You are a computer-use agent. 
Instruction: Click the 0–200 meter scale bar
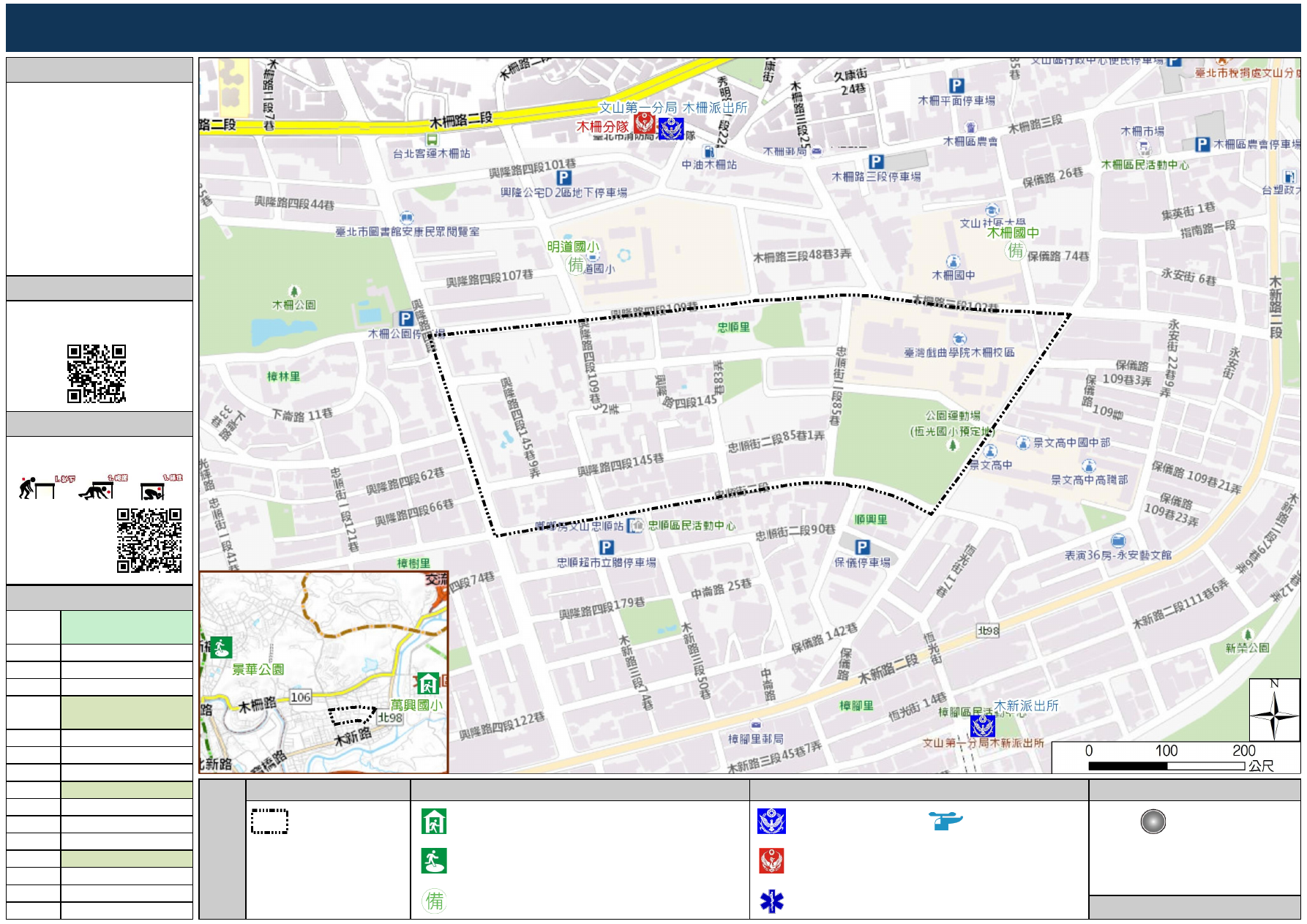pos(1166,765)
